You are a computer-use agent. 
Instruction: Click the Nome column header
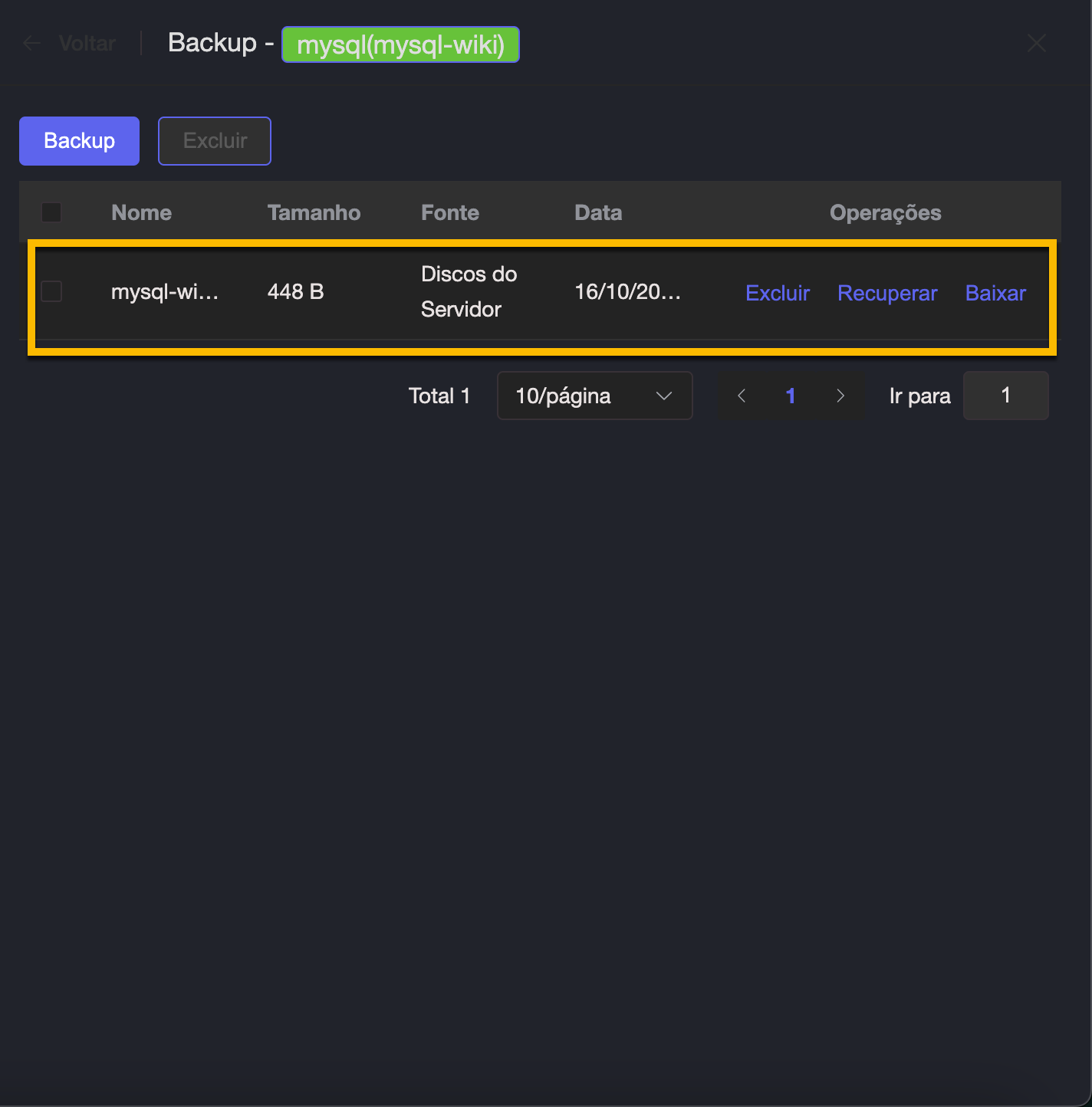142,212
